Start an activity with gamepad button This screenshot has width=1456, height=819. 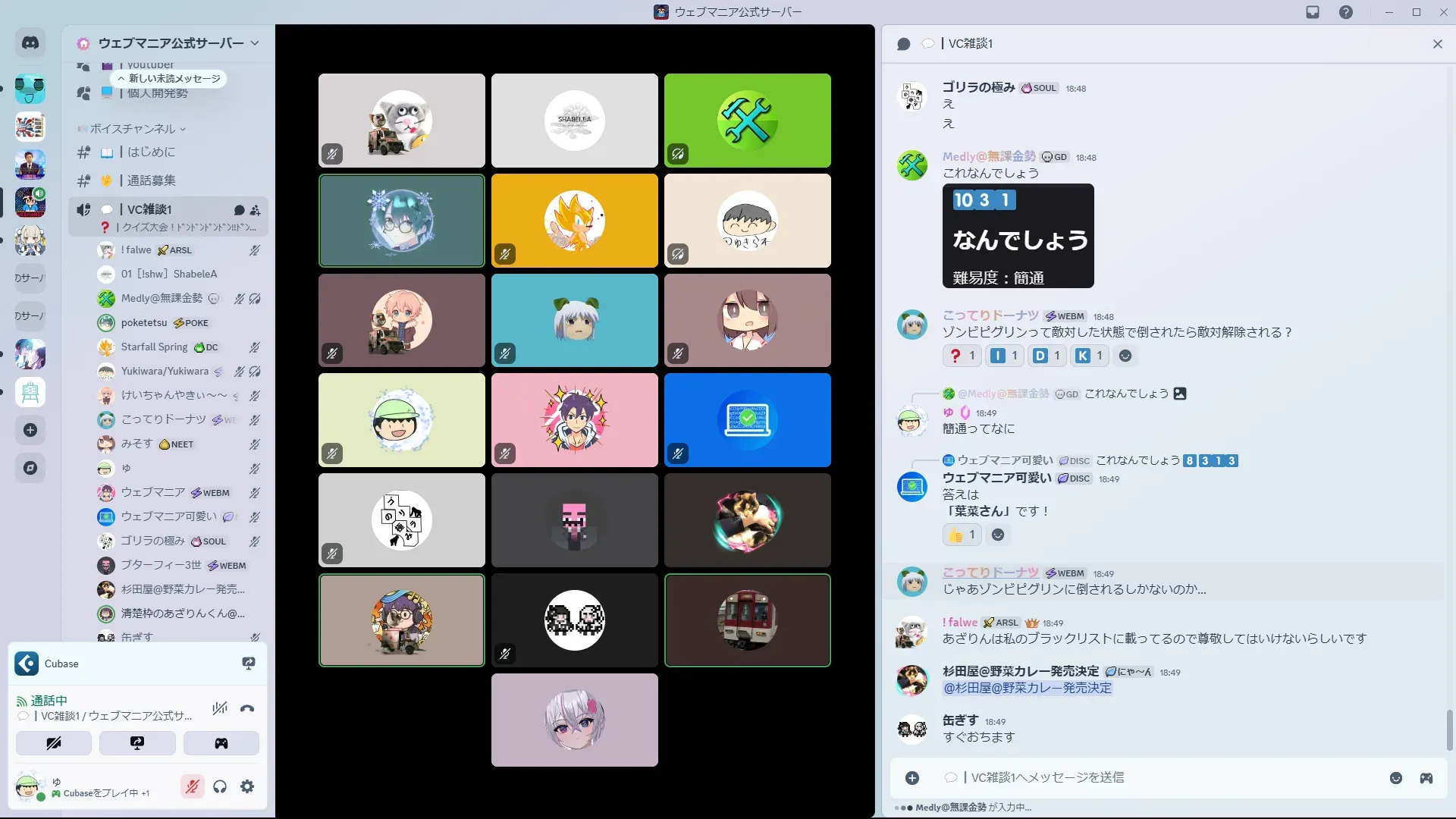tap(221, 743)
